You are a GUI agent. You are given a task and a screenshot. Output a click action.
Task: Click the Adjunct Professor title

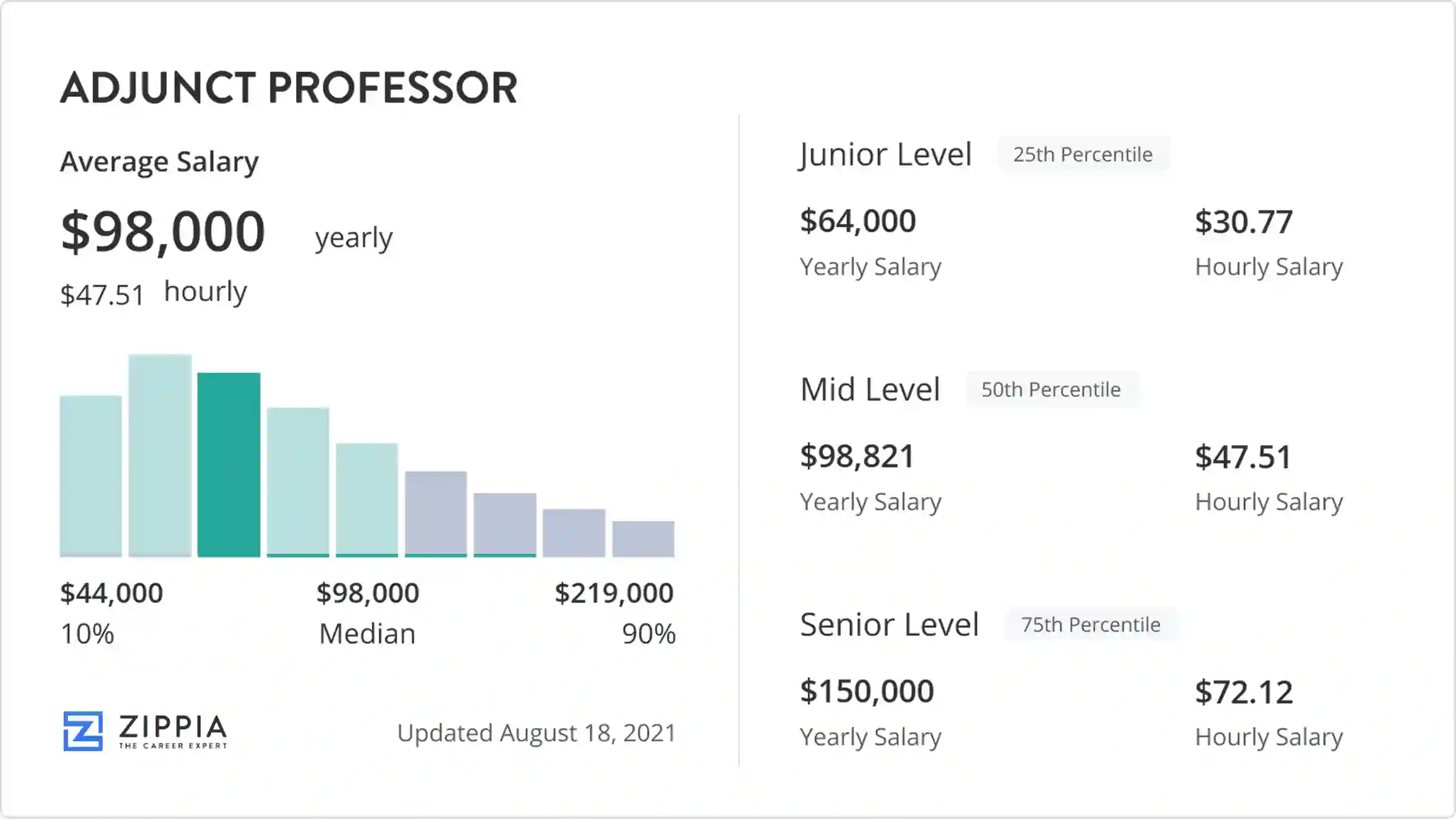289,88
